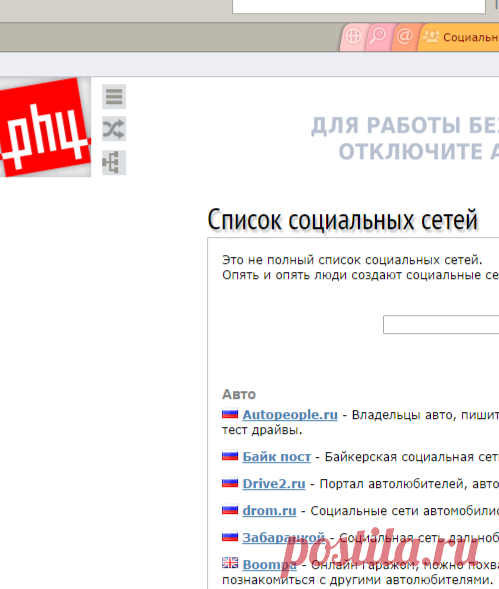Click the address box at the top
Viewport: 499px width, 589px height.
(359, 6)
